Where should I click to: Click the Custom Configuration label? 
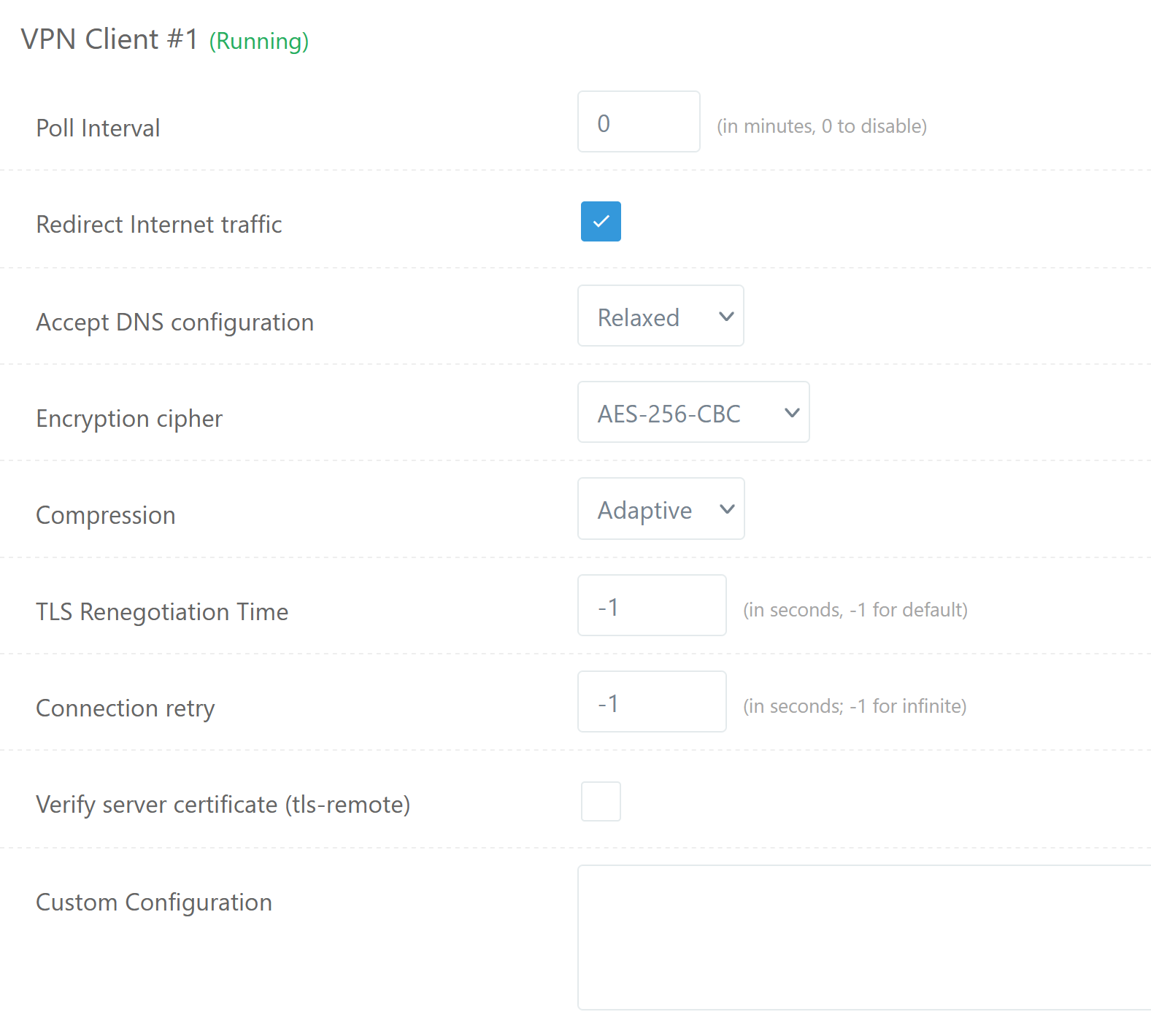pyautogui.click(x=154, y=902)
